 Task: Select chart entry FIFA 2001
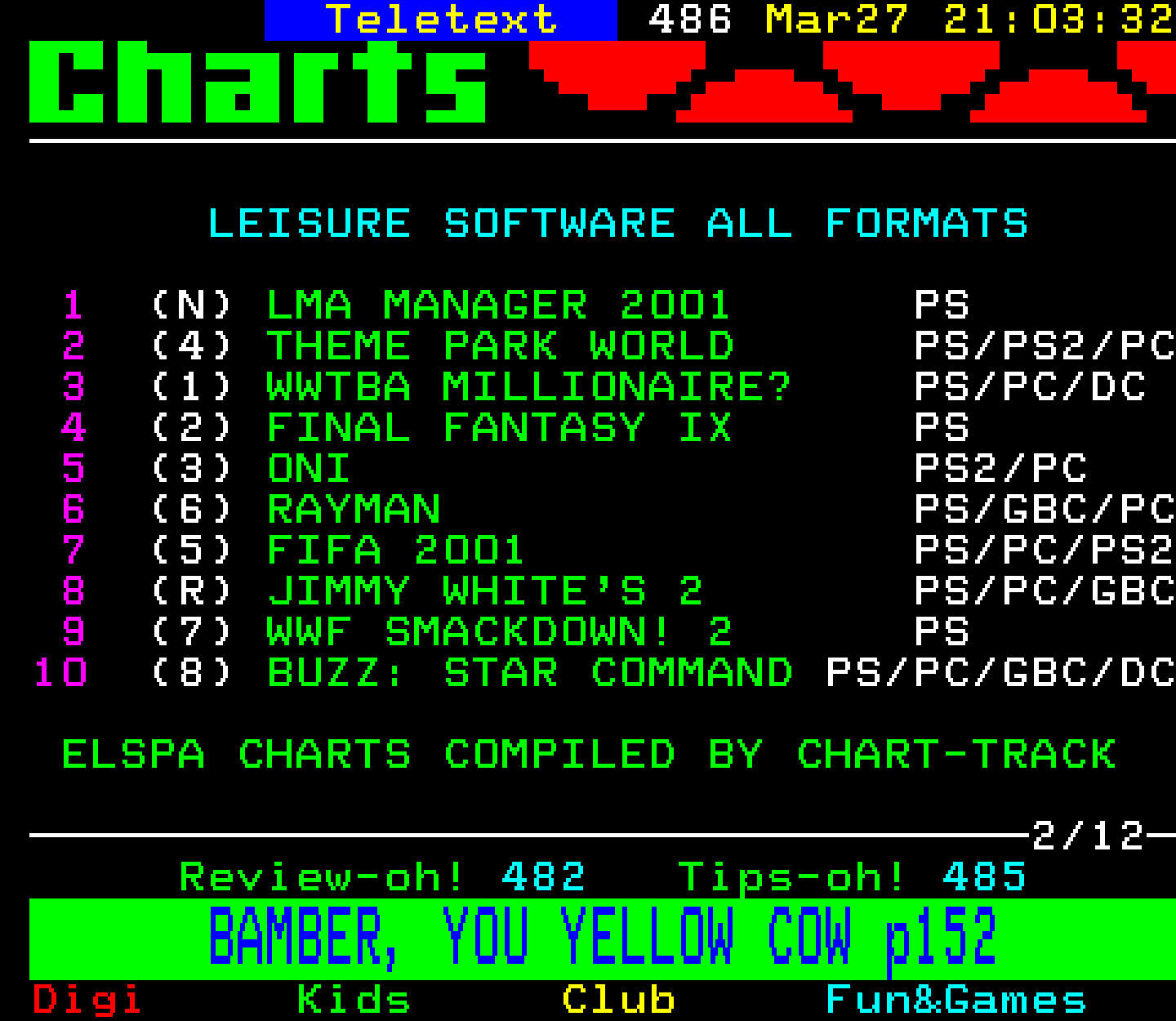pos(395,551)
